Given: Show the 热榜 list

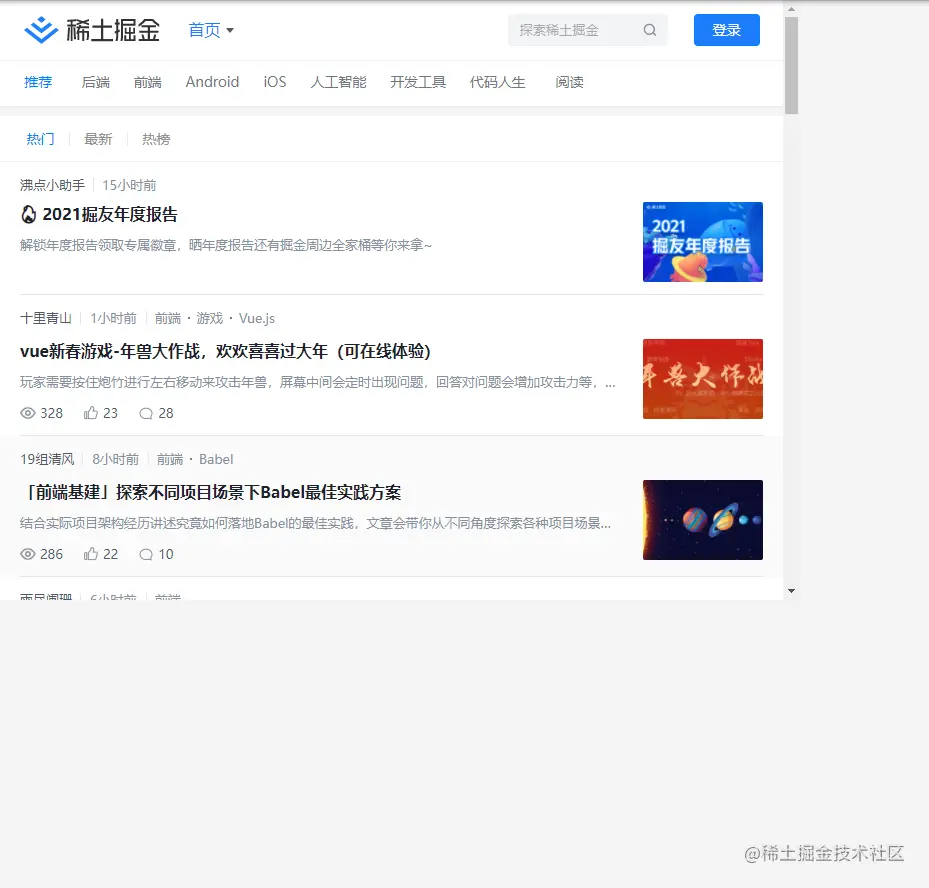Looking at the screenshot, I should (x=156, y=139).
